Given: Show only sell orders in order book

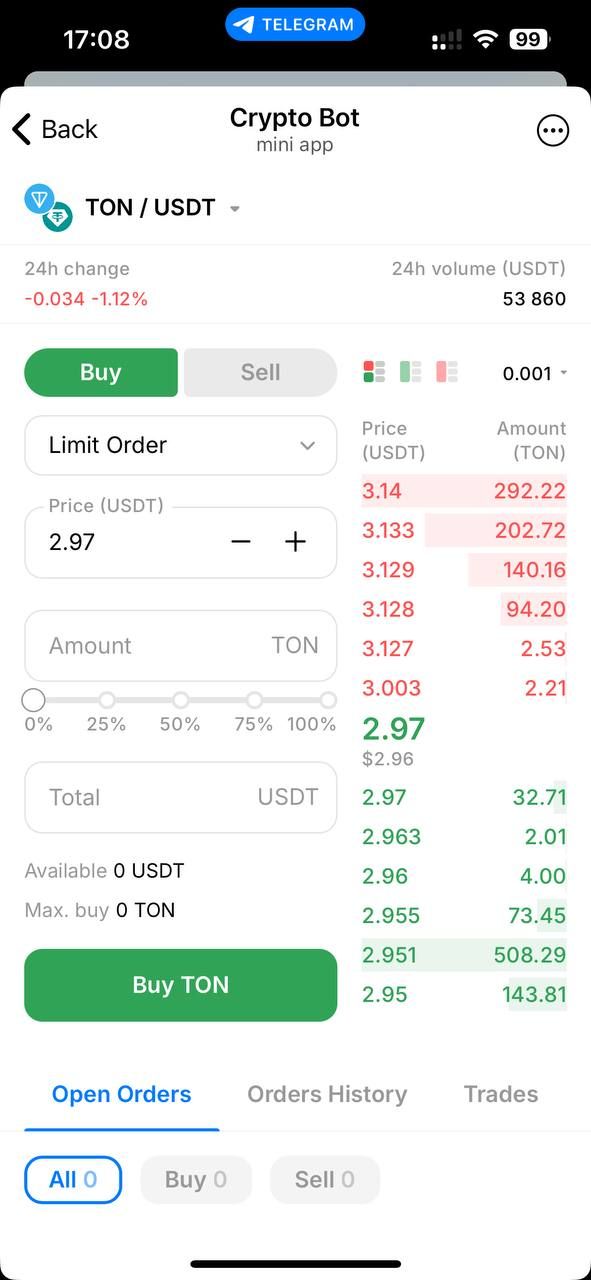Looking at the screenshot, I should (x=447, y=372).
